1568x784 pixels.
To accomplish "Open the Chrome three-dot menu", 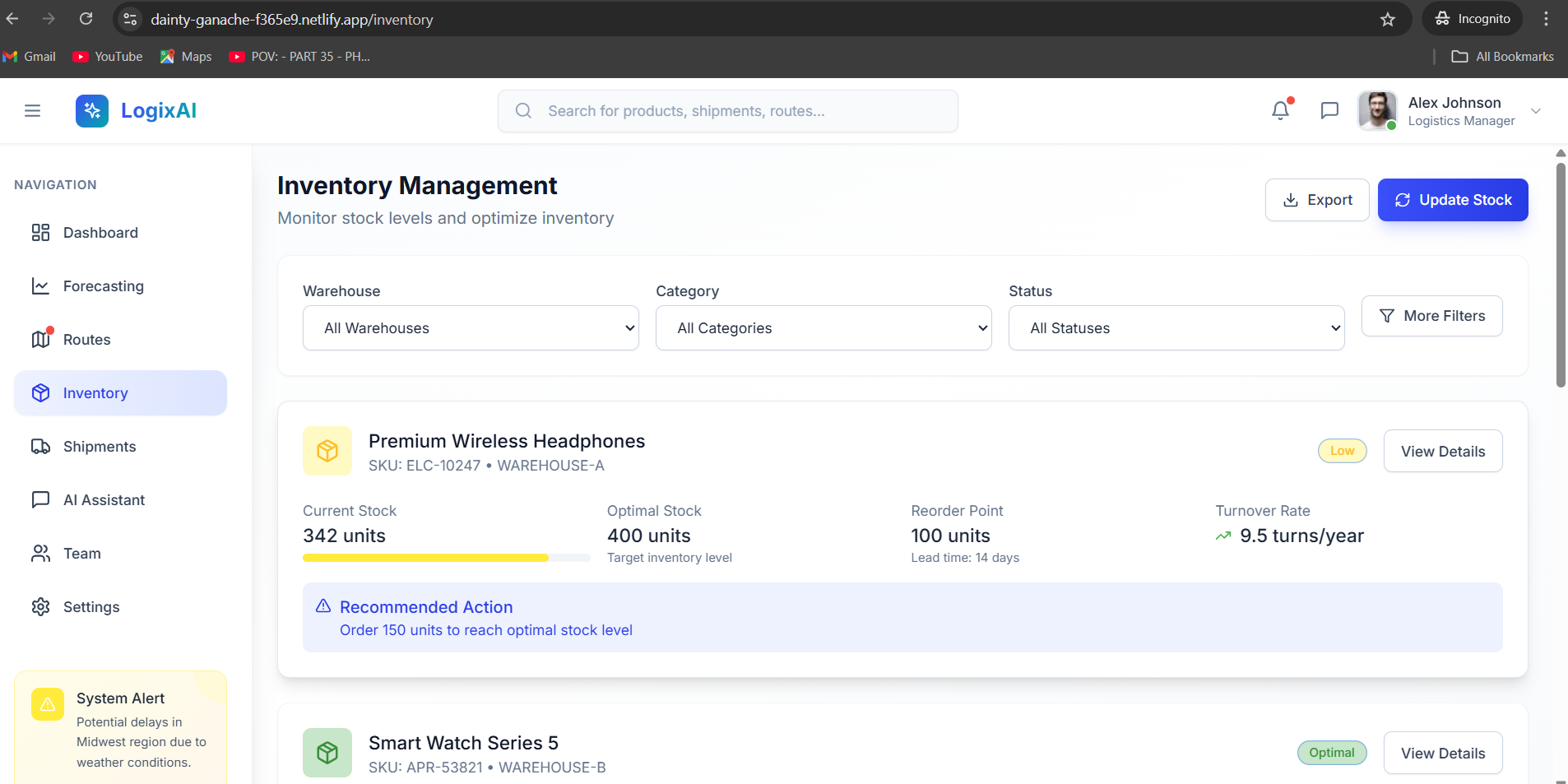I will pos(1547,19).
